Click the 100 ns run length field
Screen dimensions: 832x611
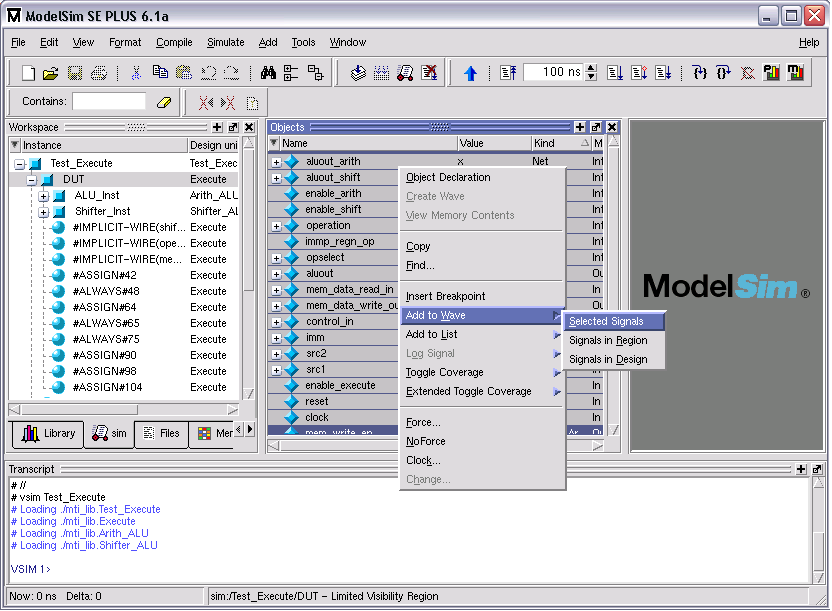[553, 72]
